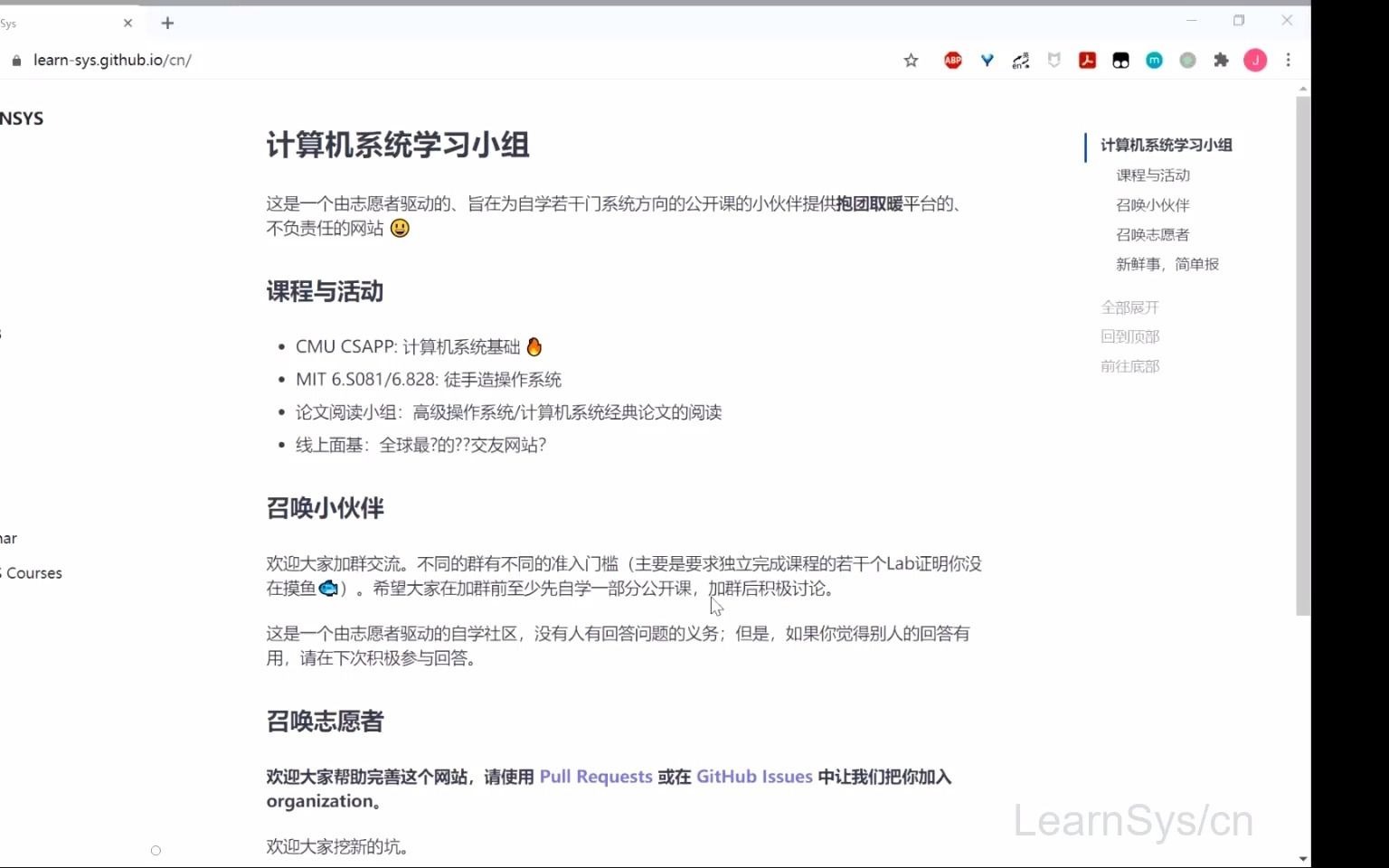Click the shield extension icon

1054,61
